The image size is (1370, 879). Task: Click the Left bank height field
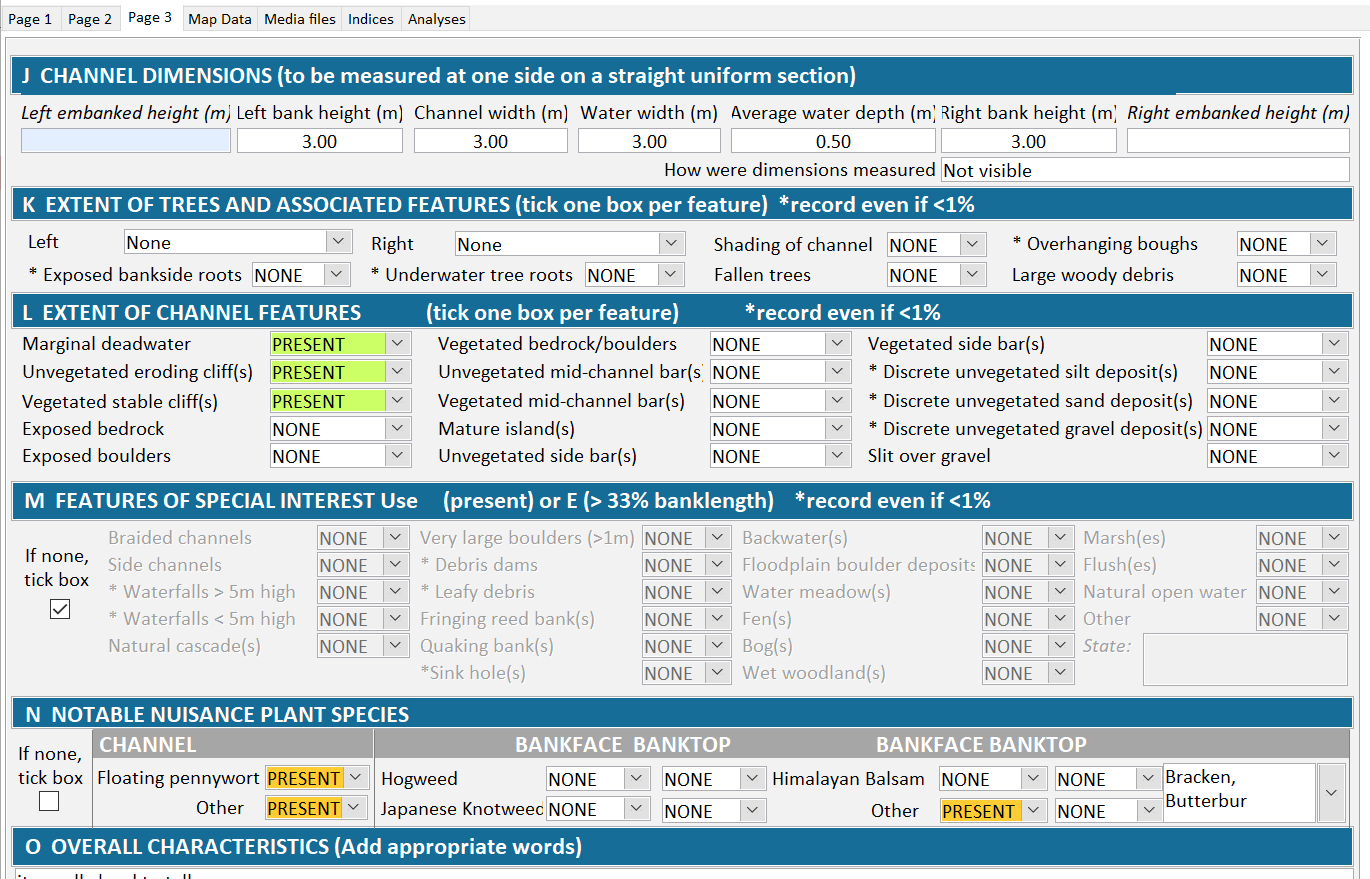[x=320, y=141]
